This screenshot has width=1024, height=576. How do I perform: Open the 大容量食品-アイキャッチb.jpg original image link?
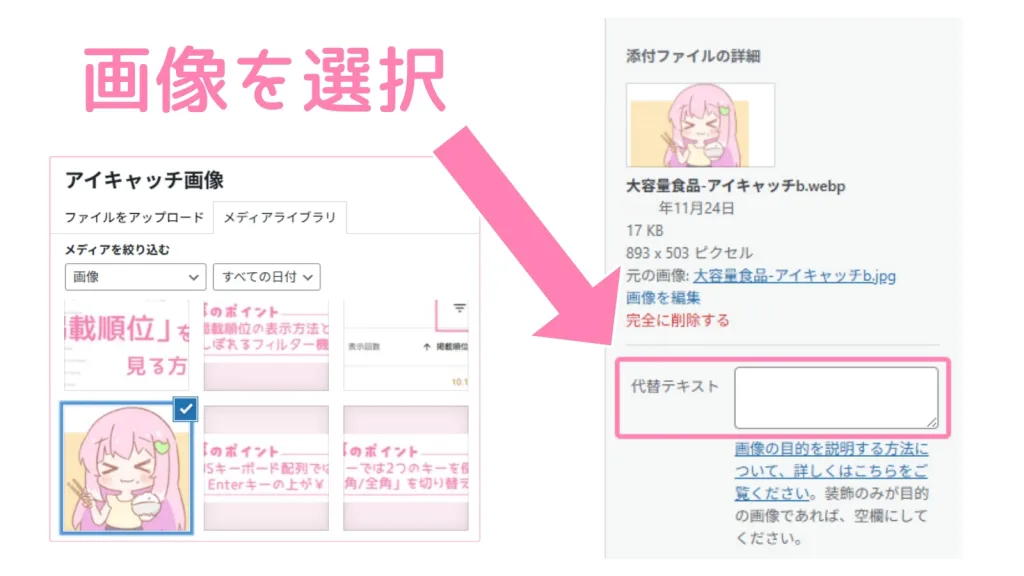(794, 276)
